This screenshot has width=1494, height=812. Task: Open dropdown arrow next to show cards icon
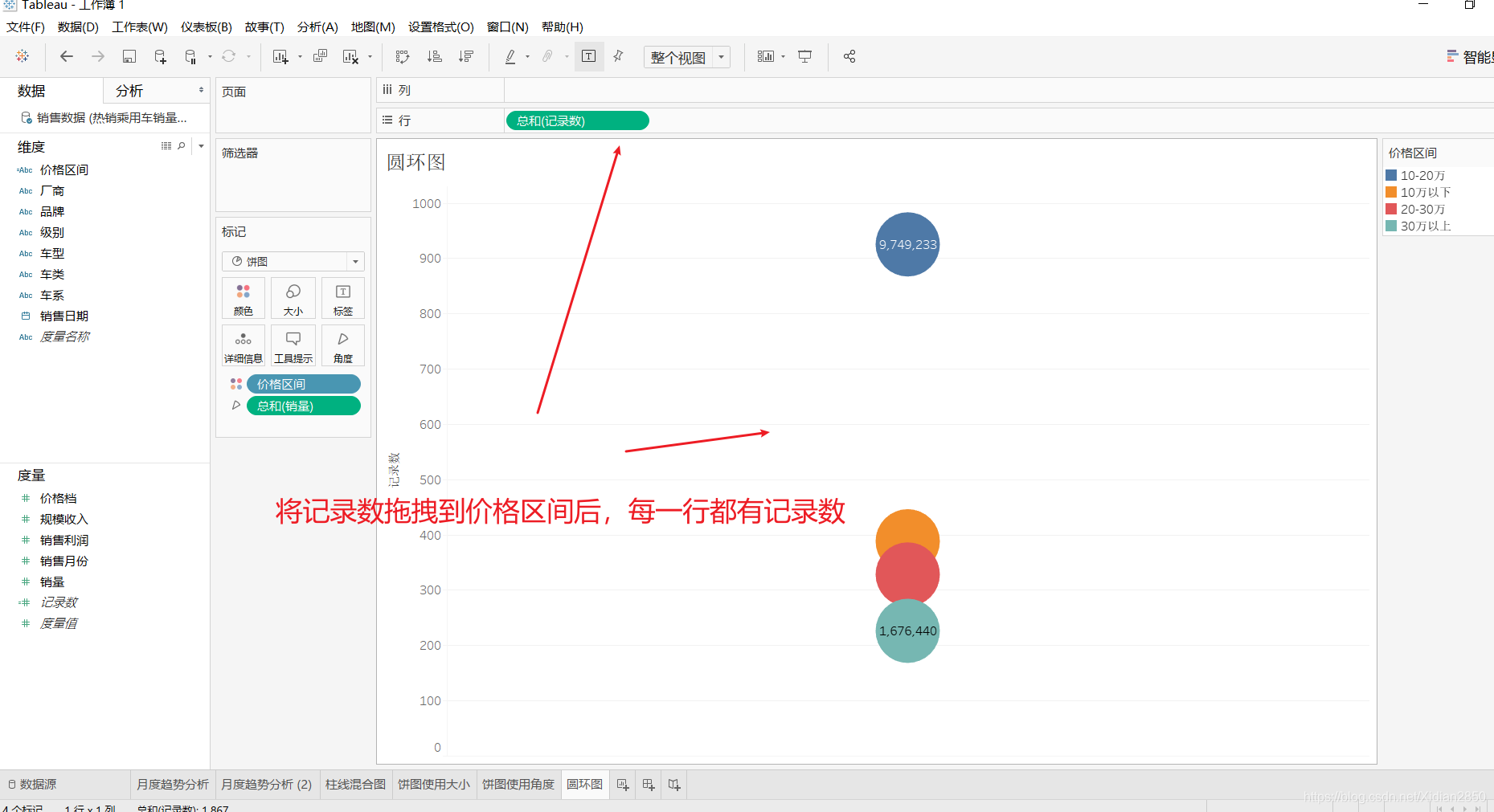(783, 57)
